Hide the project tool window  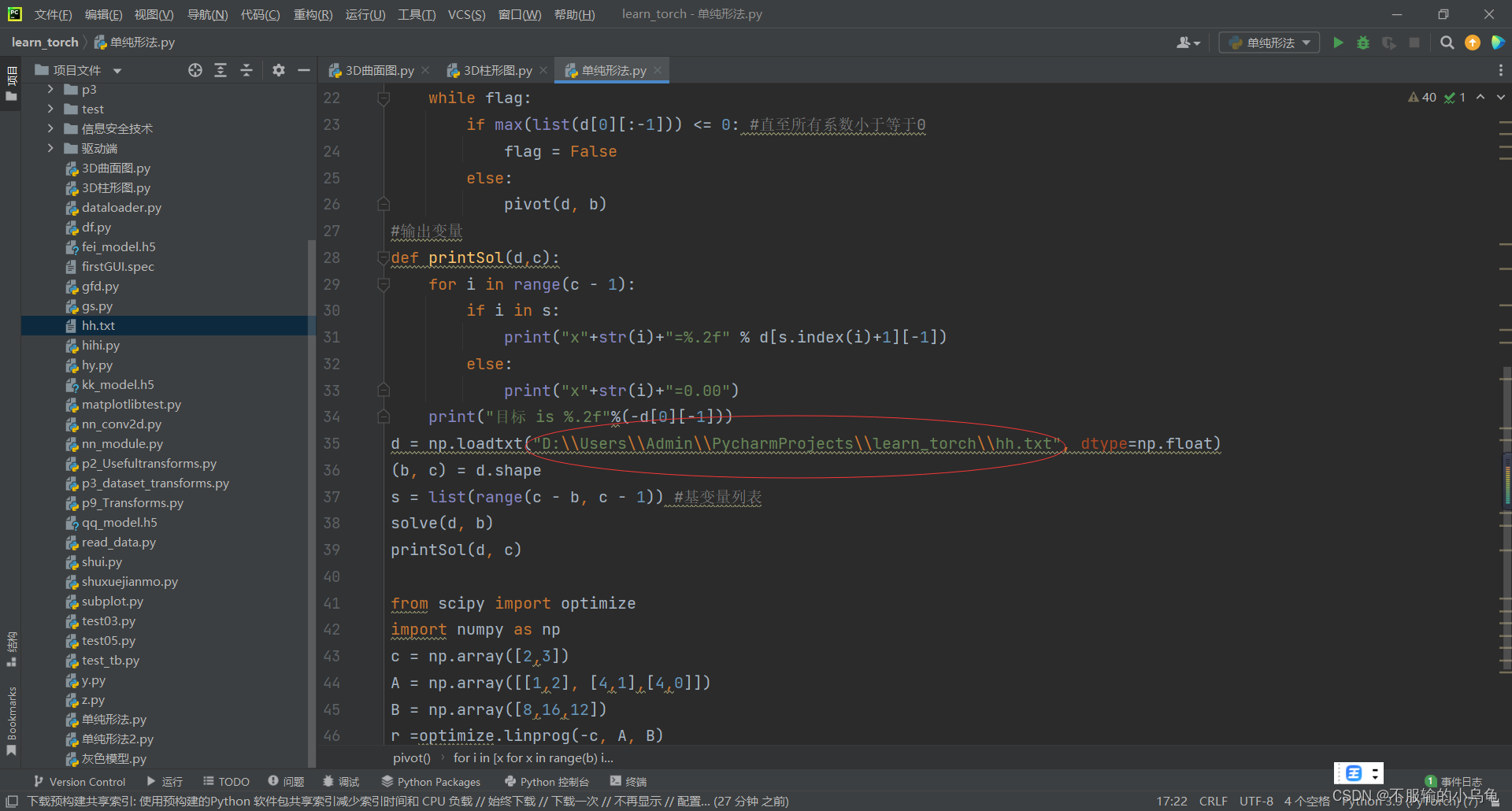(304, 70)
